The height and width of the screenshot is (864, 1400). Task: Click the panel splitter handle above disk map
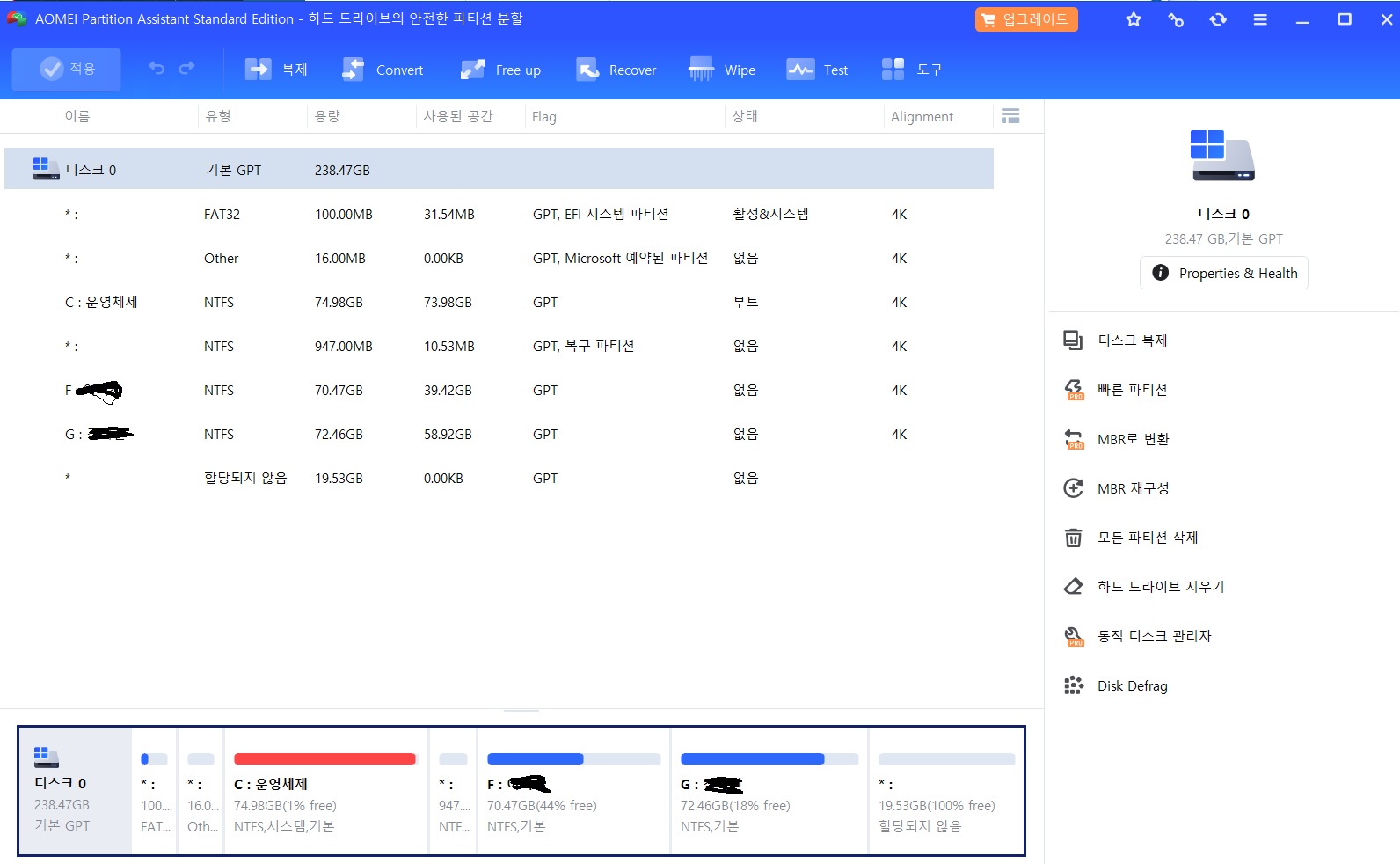(521, 709)
